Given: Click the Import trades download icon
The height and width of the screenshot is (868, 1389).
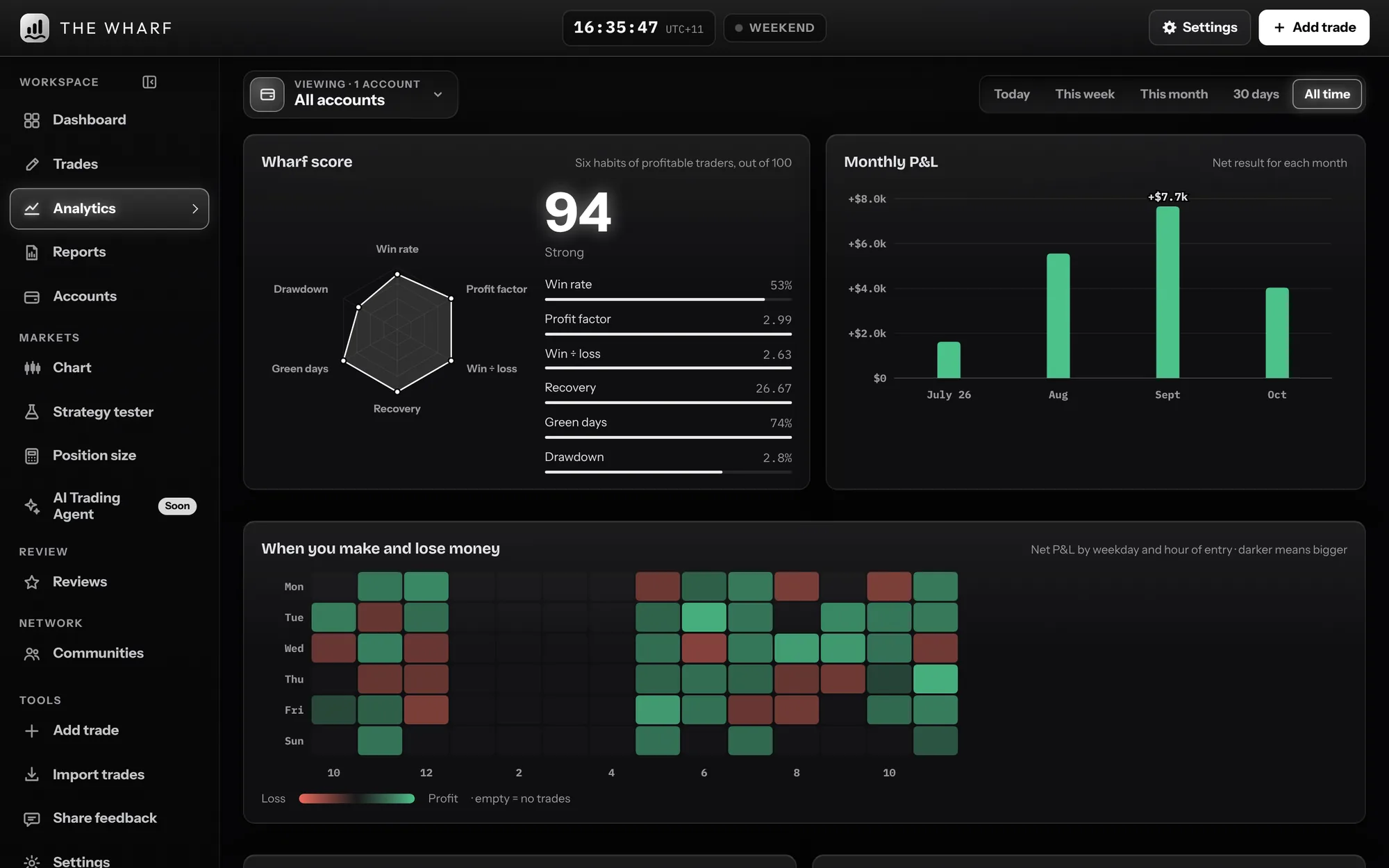Looking at the screenshot, I should click(x=32, y=774).
